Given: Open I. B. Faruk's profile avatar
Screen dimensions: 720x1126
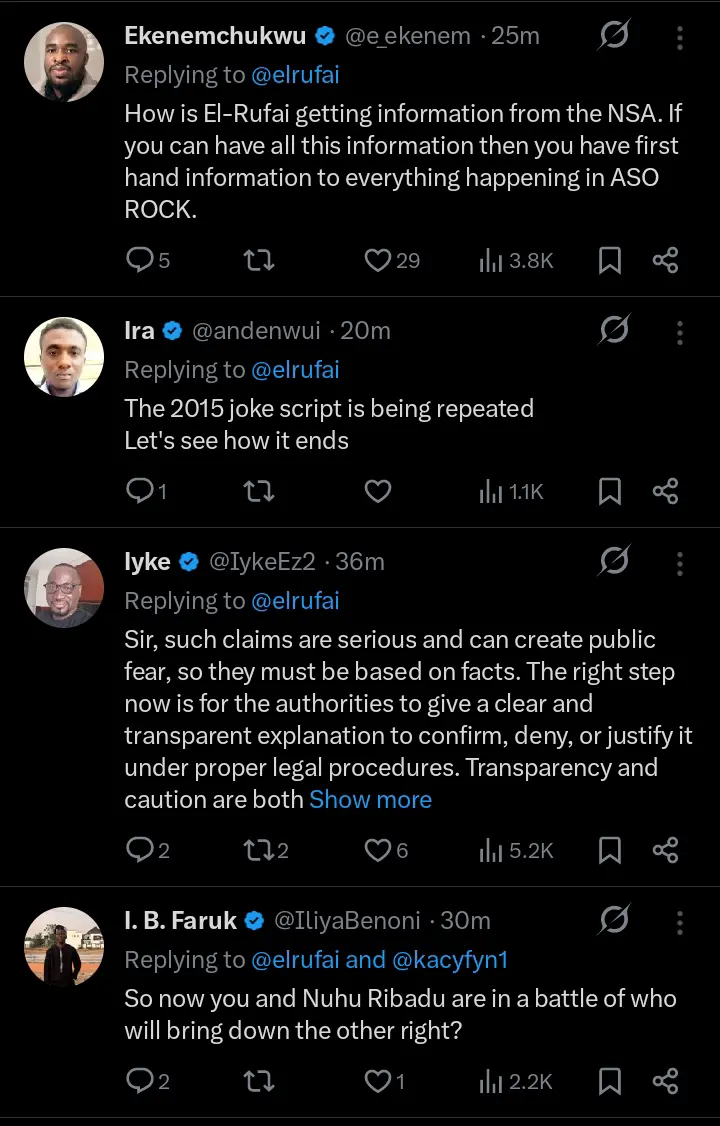Looking at the screenshot, I should (x=64, y=947).
